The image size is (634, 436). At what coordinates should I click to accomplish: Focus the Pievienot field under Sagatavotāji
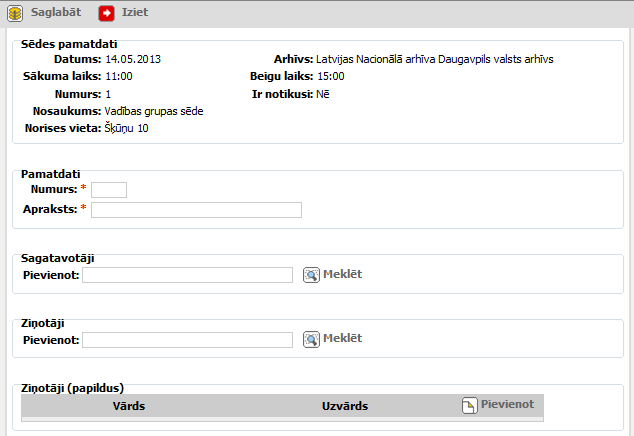pos(187,275)
